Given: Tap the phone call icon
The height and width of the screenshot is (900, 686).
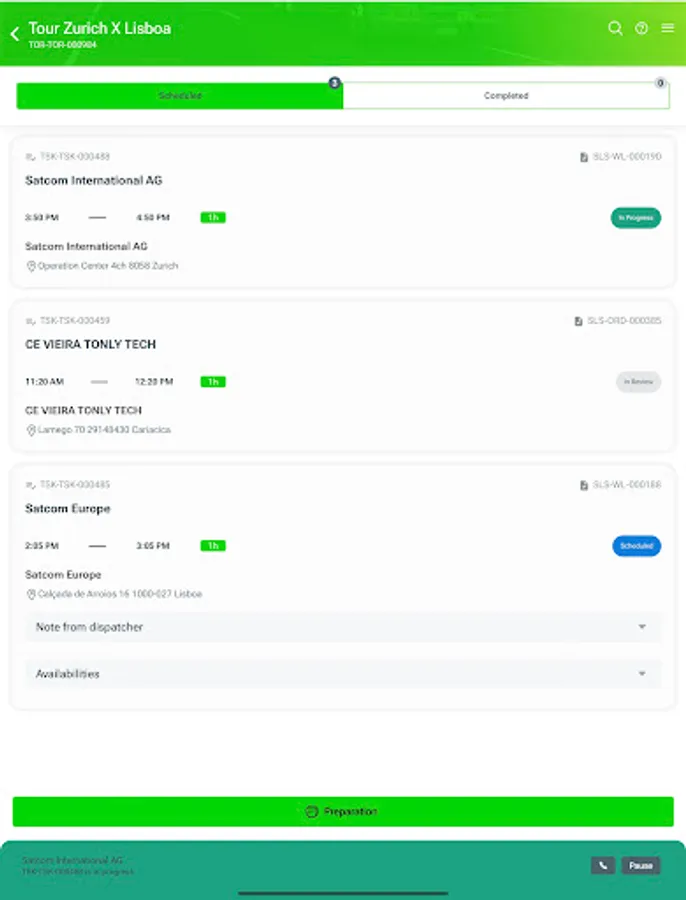Looking at the screenshot, I should click(x=603, y=865).
